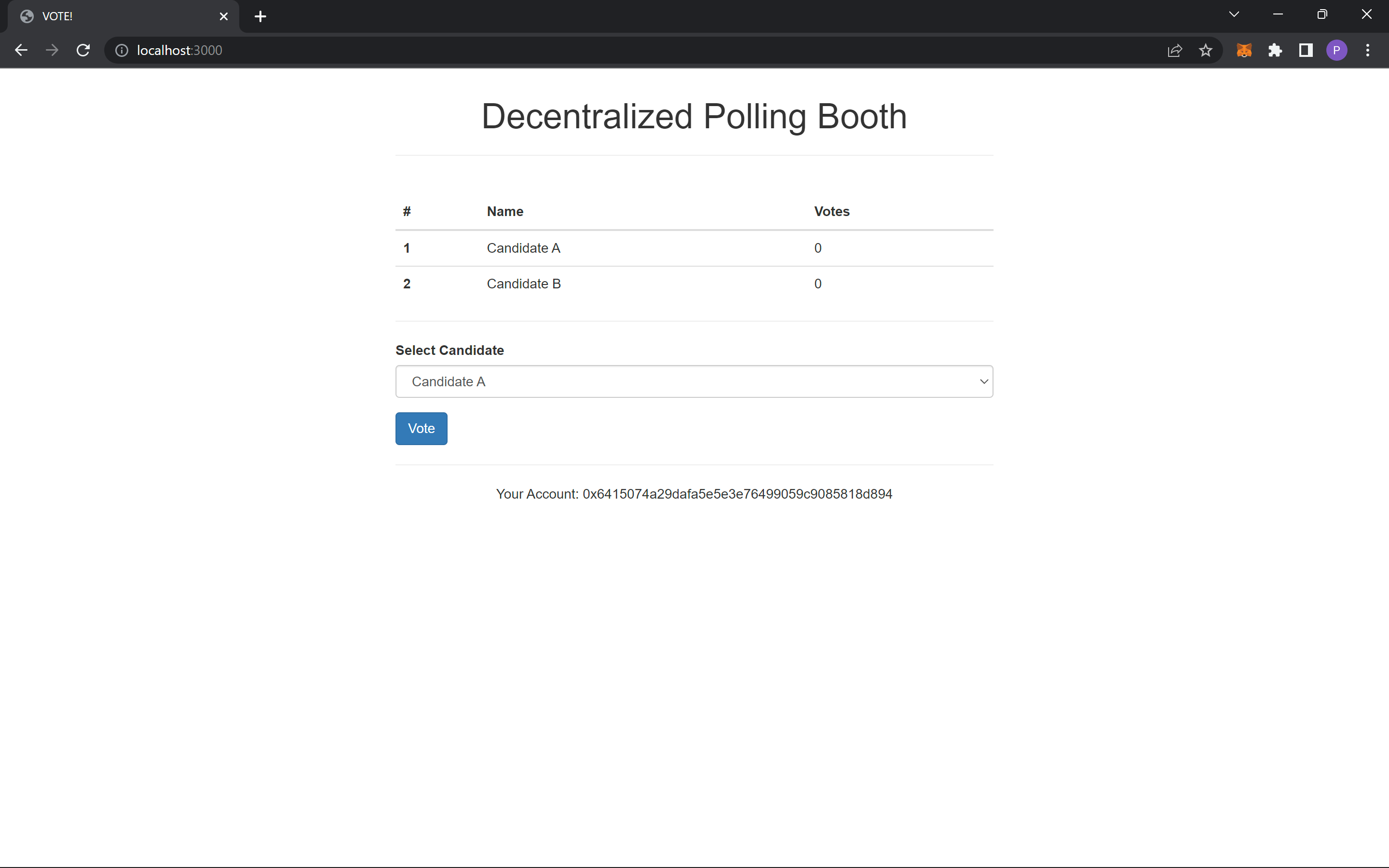Open Chrome three-dot menu

point(1367,51)
